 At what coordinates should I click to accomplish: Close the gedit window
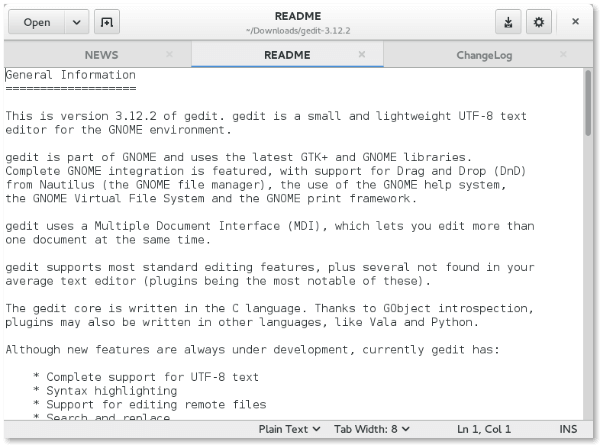[x=575, y=21]
